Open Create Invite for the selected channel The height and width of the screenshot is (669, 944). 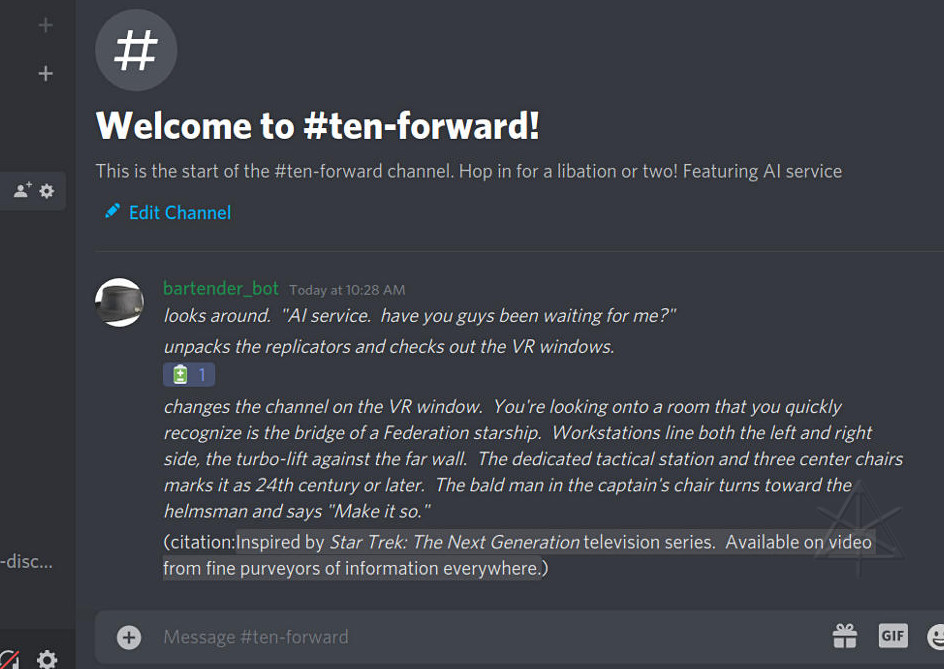pos(22,190)
